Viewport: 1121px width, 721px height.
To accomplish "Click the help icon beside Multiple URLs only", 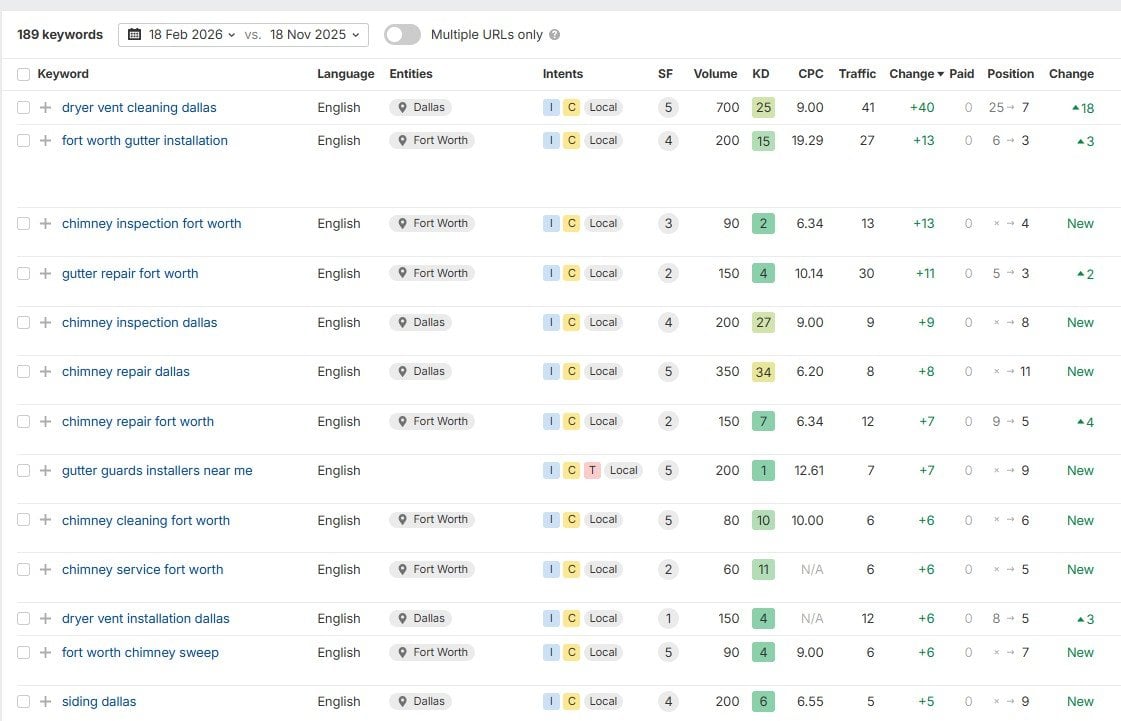I will [554, 34].
